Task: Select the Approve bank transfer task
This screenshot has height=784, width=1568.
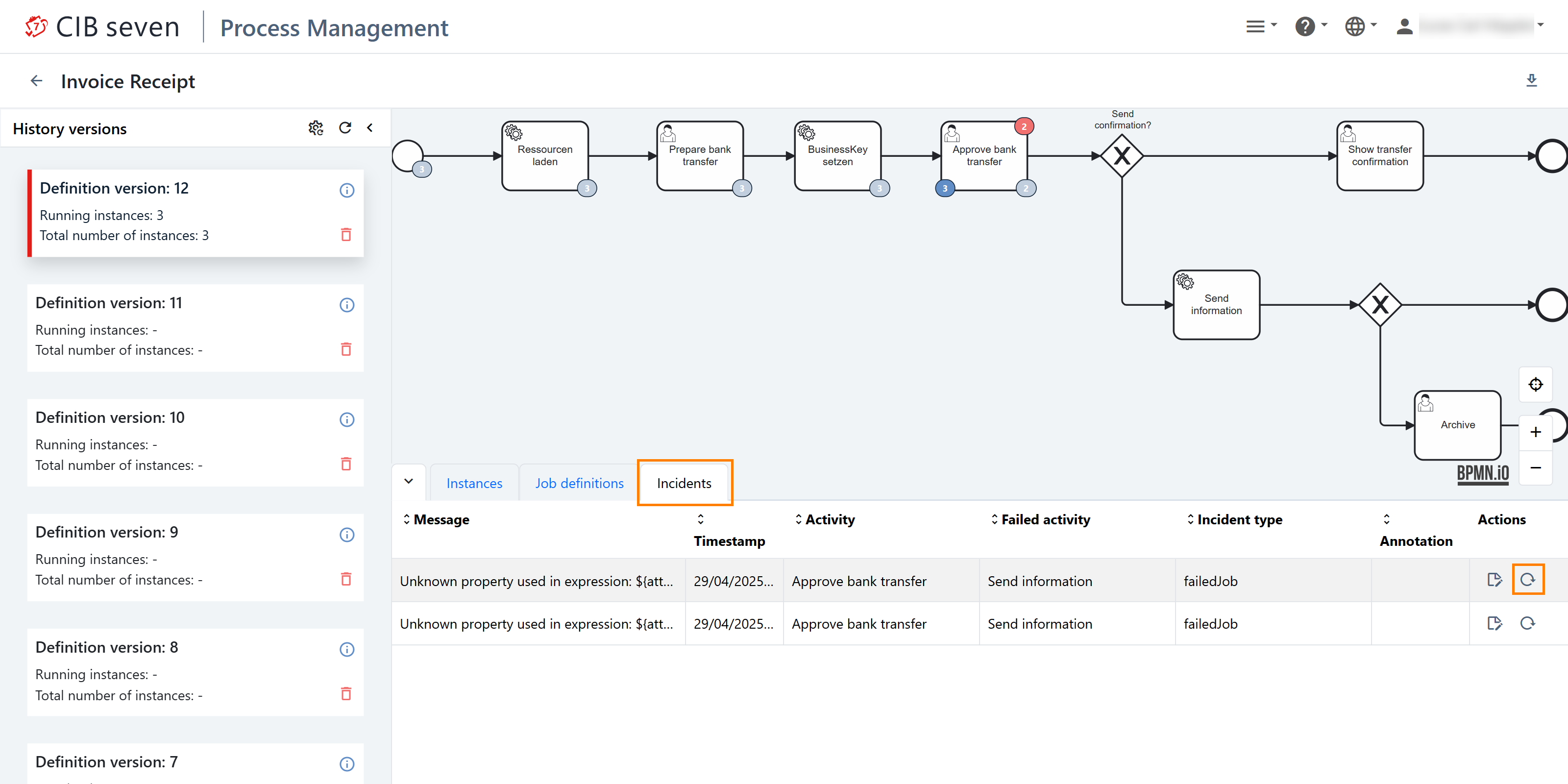Action: [984, 156]
